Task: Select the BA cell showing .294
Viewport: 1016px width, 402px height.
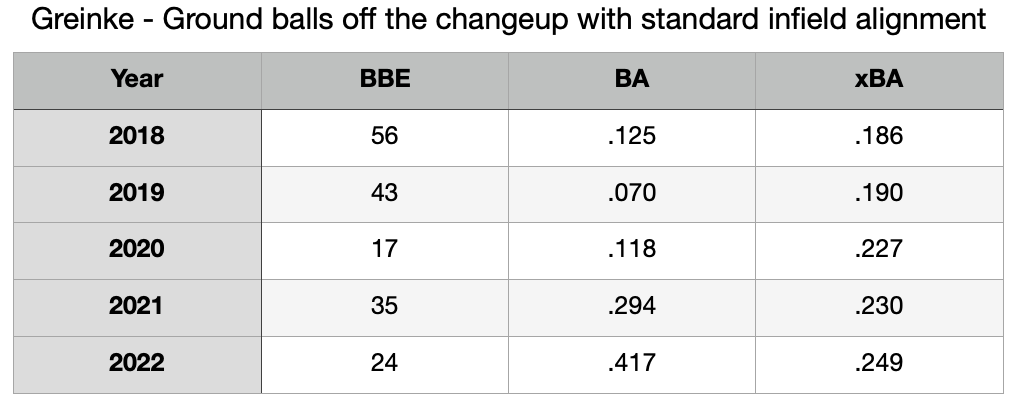Action: pos(631,307)
